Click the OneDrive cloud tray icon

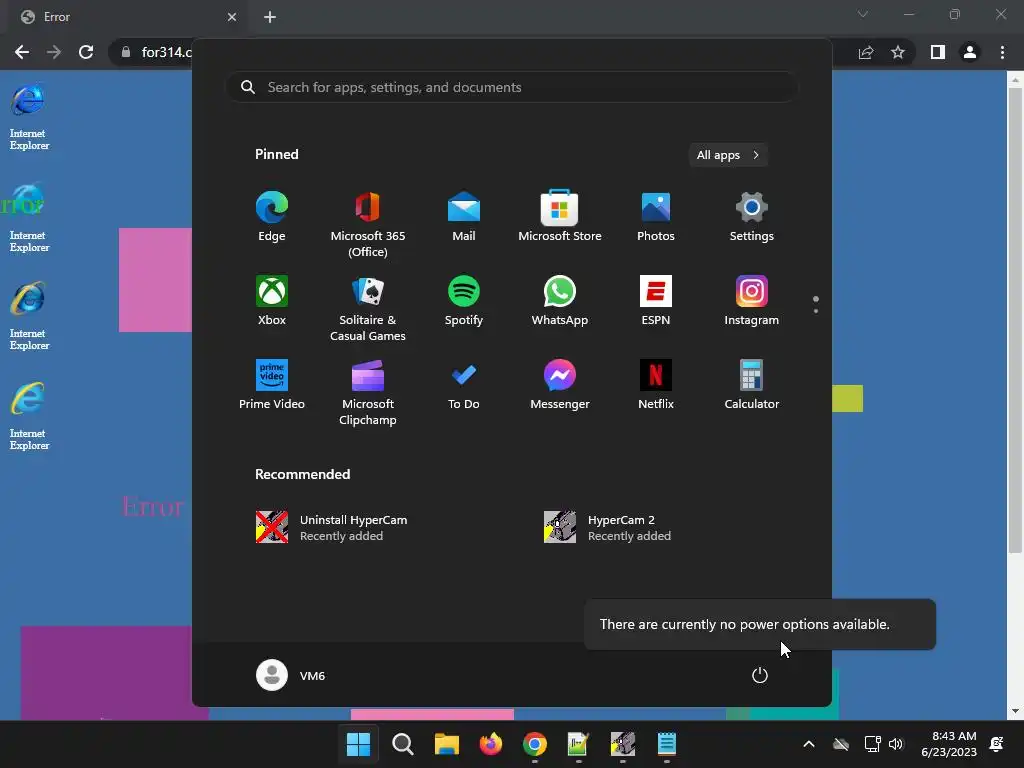[841, 744]
